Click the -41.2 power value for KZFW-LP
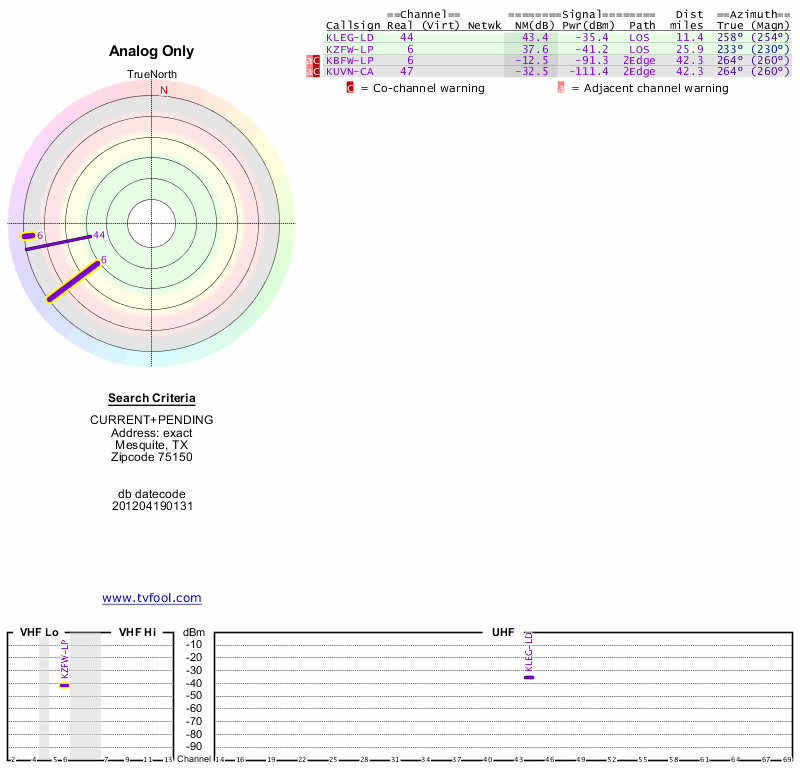The image size is (800, 768). point(592,49)
